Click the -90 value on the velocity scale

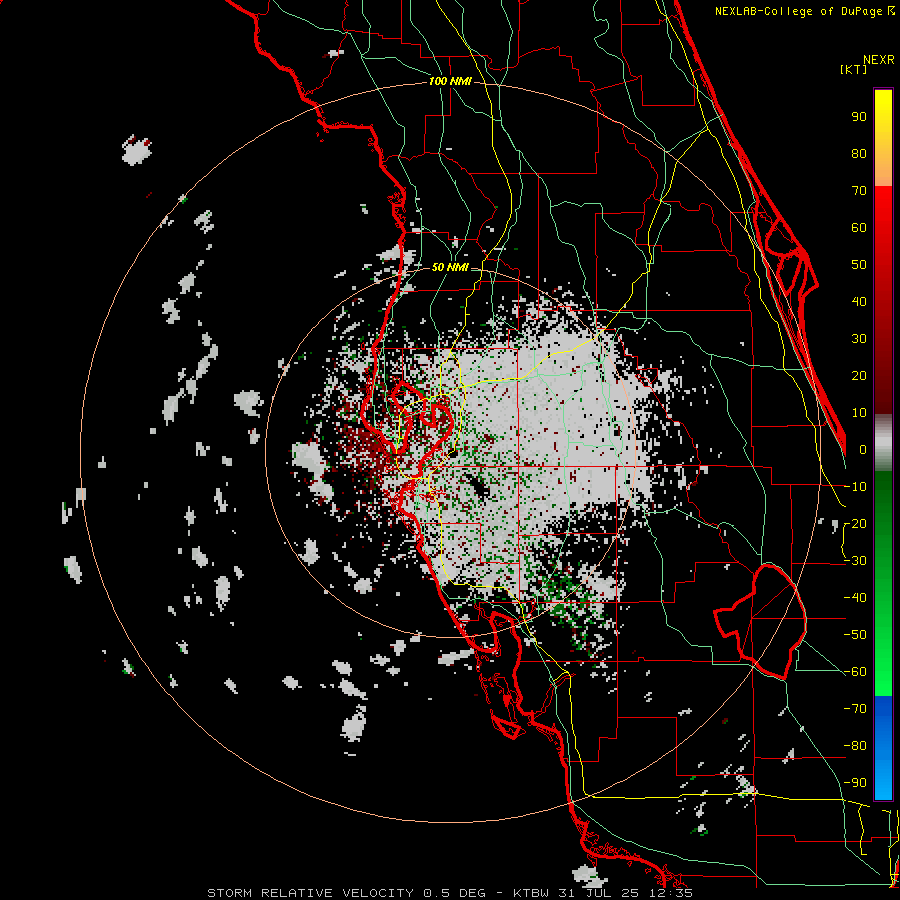point(855,783)
